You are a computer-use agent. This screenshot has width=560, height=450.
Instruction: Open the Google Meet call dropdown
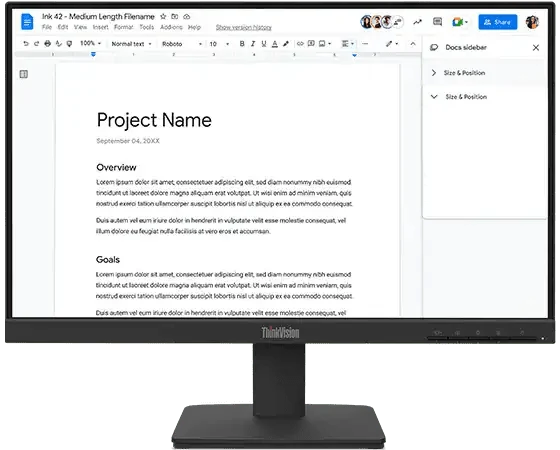460,22
